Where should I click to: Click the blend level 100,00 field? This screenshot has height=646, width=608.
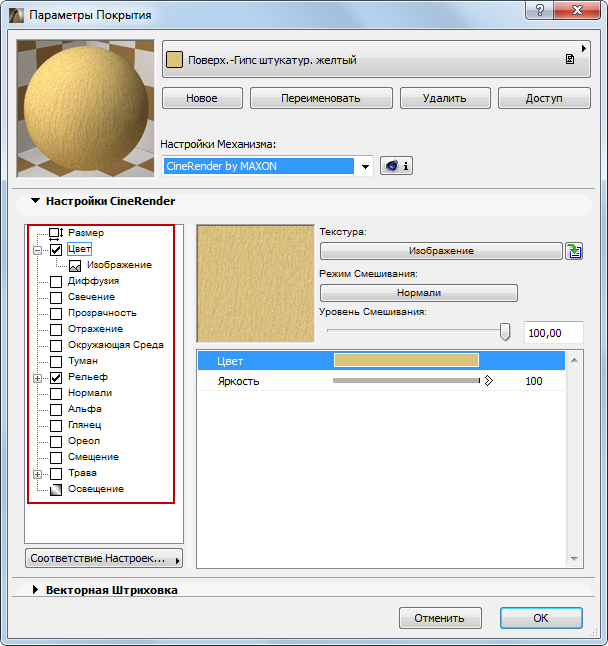pyautogui.click(x=554, y=332)
